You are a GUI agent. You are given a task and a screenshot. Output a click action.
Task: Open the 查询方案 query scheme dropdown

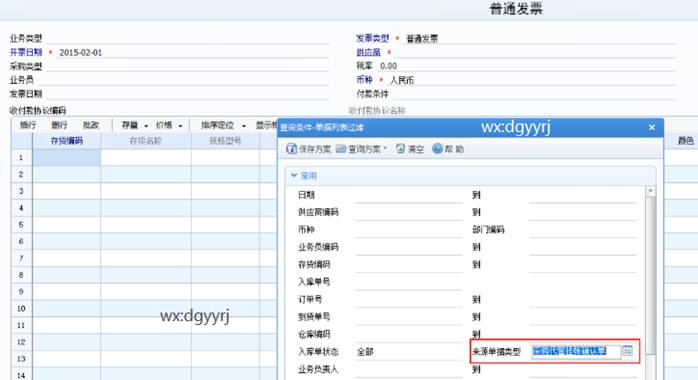point(361,149)
